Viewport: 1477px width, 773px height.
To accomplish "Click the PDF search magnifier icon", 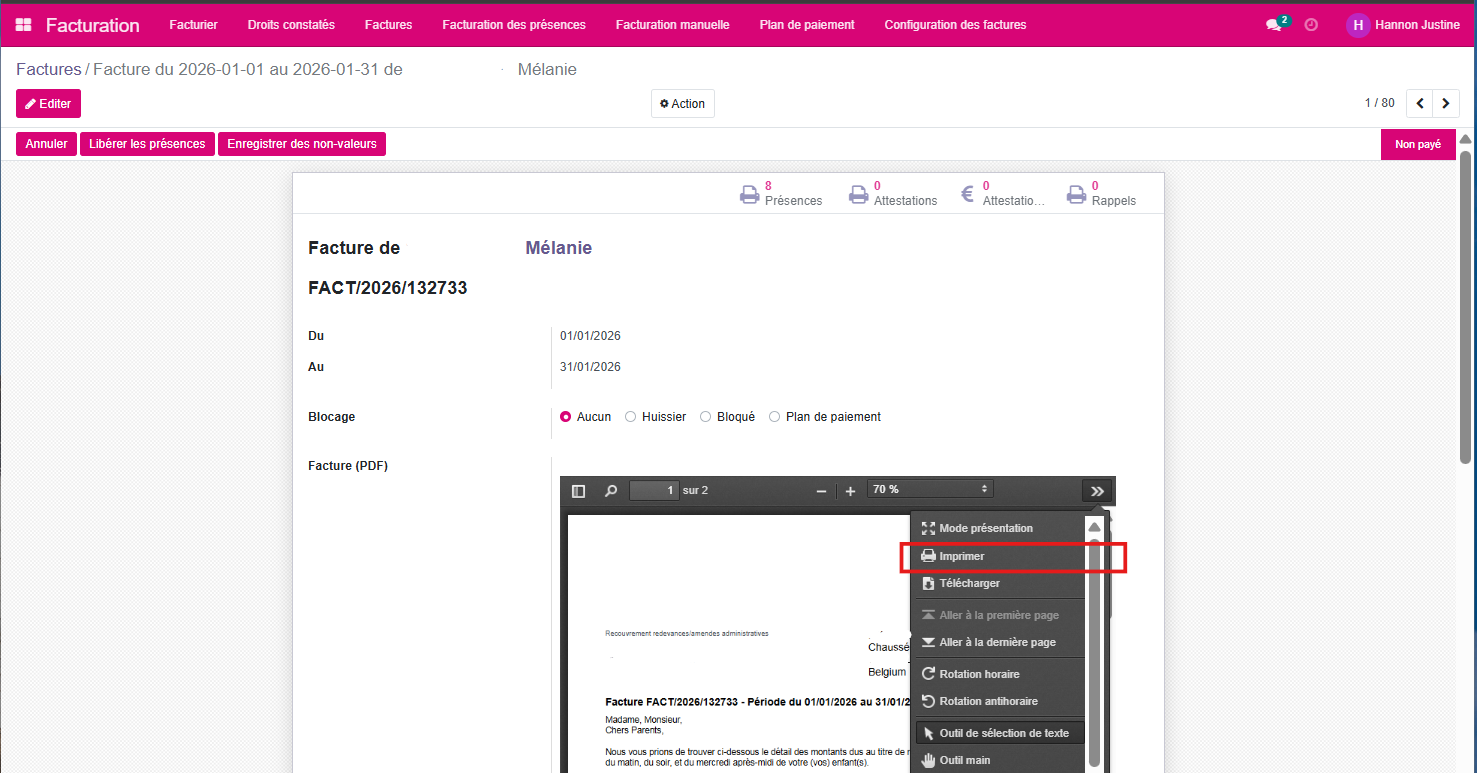I will click(610, 491).
